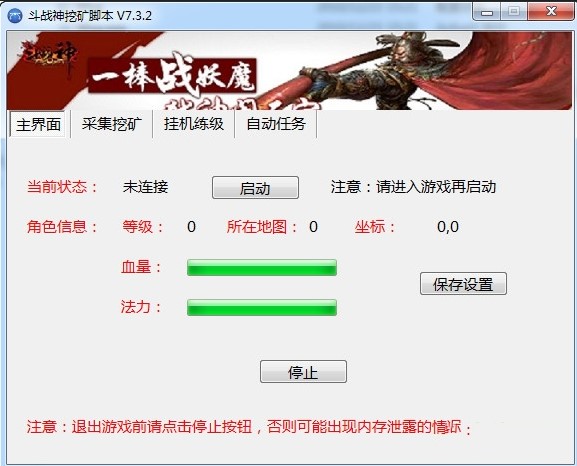Click the 坐标 value 0,0

point(448,227)
